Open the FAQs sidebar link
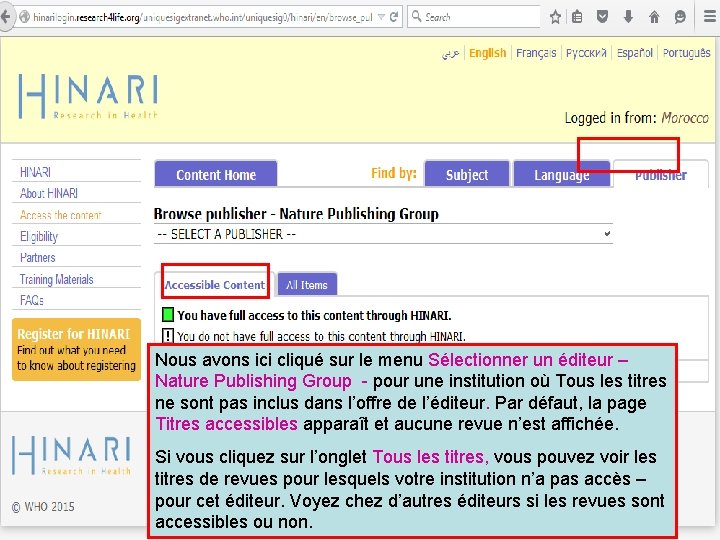720x540 pixels. [31, 300]
